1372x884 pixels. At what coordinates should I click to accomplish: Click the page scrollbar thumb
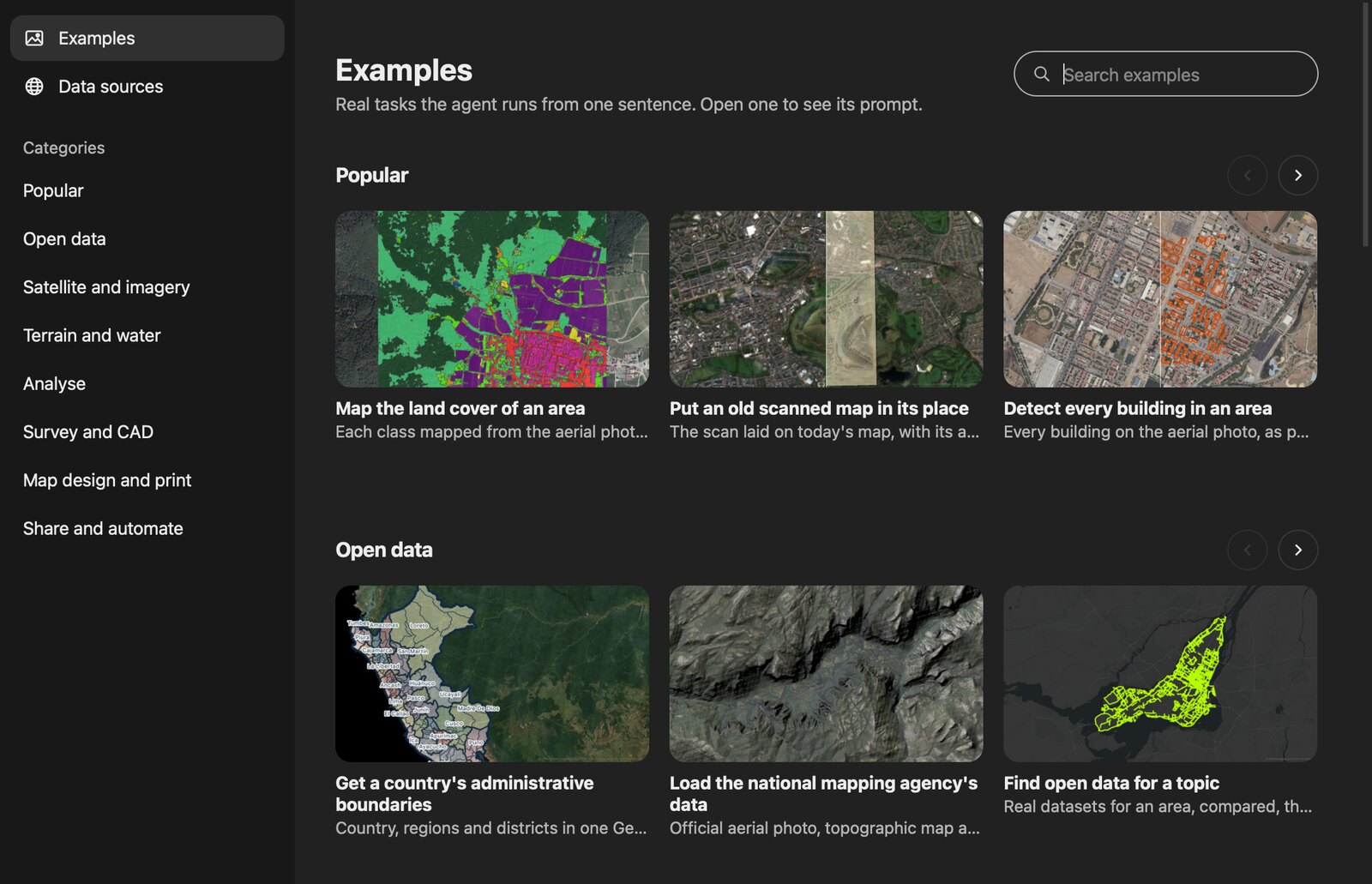1366,124
